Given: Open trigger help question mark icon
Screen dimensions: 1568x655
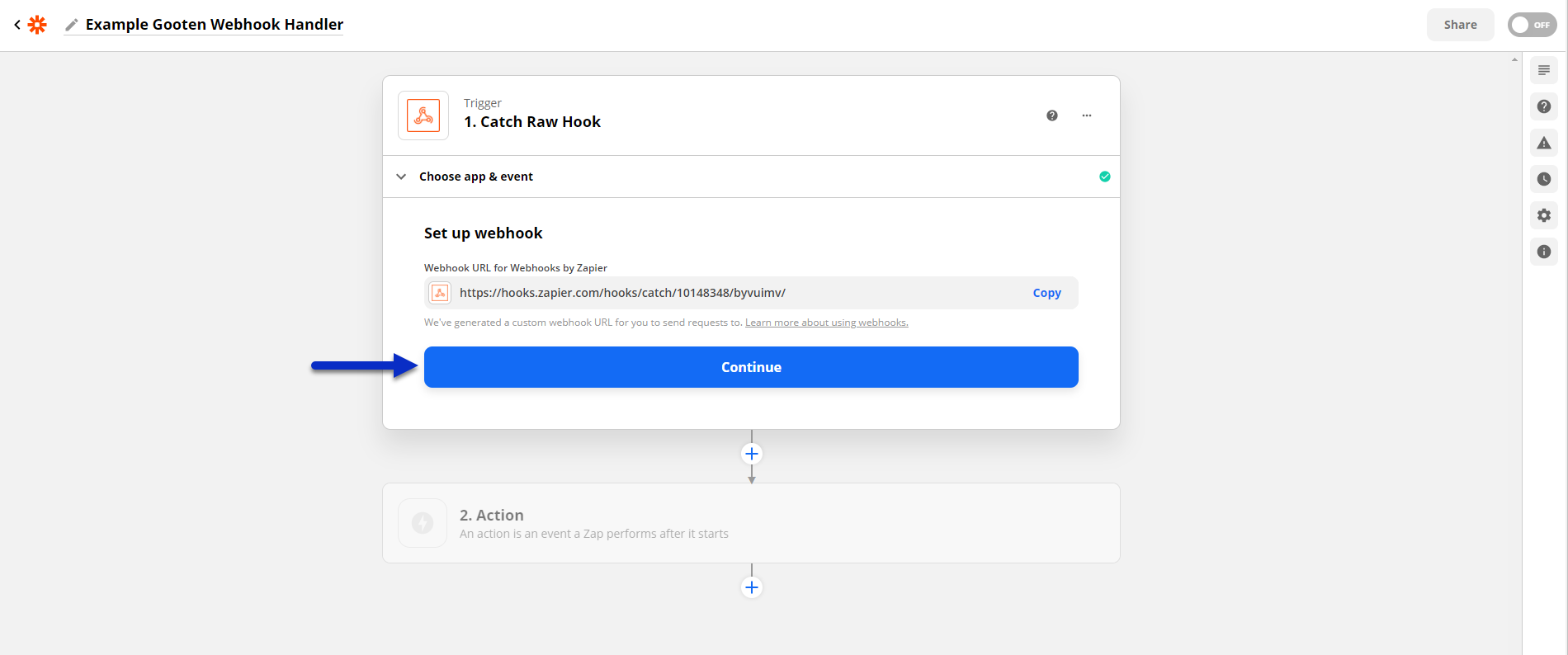Looking at the screenshot, I should (1052, 115).
